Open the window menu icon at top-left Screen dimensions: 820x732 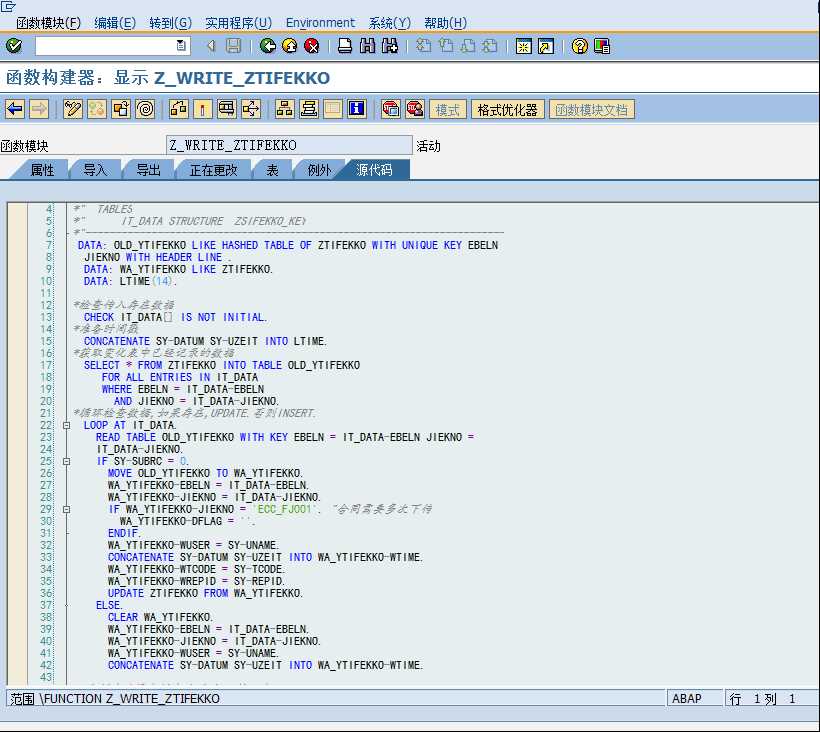pyautogui.click(x=9, y=6)
